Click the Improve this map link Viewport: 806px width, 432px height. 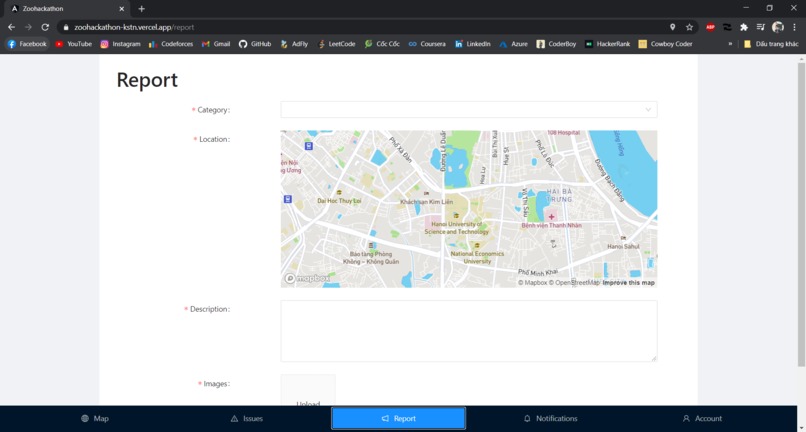click(629, 283)
